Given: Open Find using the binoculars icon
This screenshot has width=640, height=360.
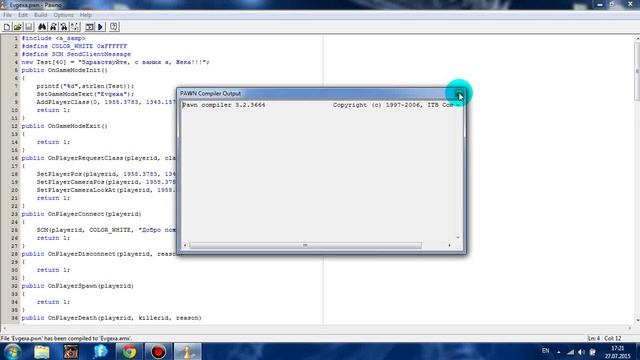Looking at the screenshot, I should pyautogui.click(x=42, y=27).
